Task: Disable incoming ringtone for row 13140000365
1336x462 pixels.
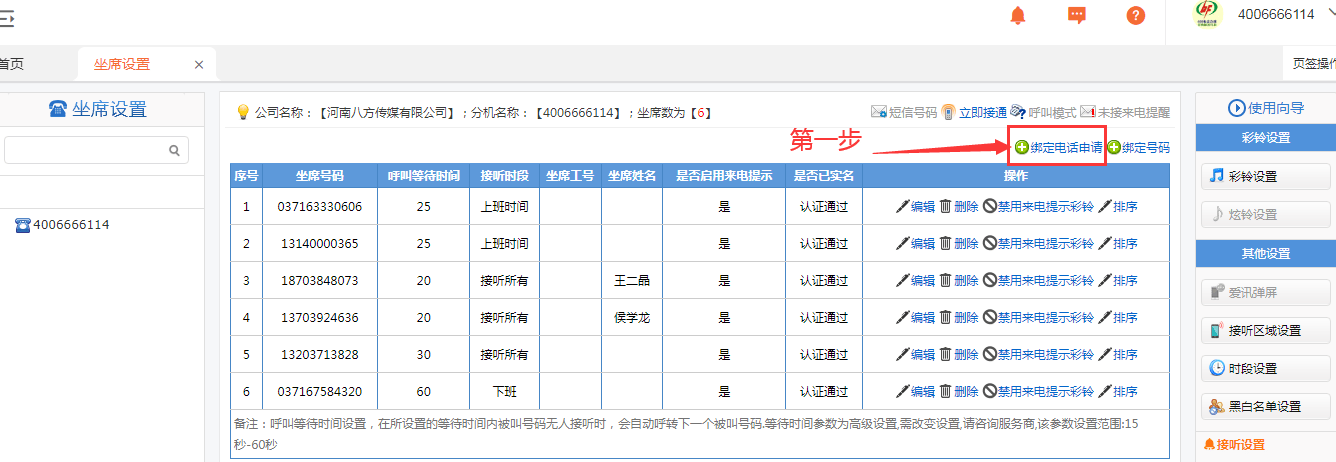Action: point(1038,244)
